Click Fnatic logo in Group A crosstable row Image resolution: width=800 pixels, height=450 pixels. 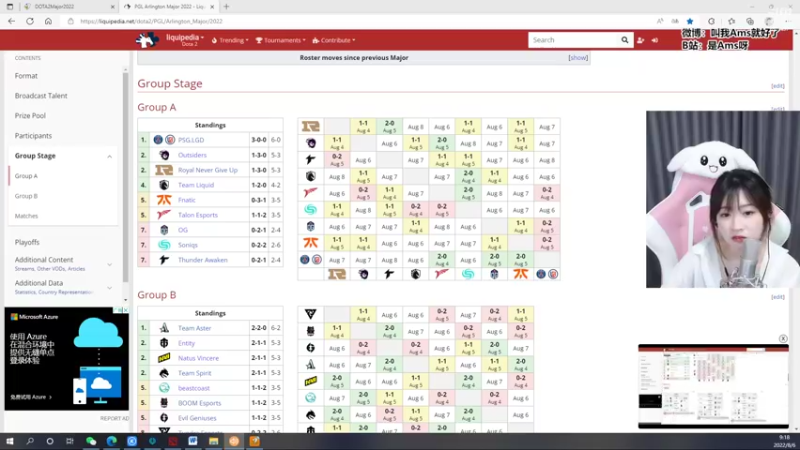click(x=310, y=242)
